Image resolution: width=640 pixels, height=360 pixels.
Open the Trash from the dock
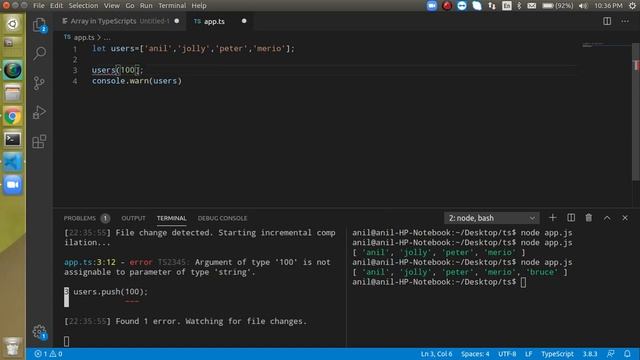[x=13, y=347]
